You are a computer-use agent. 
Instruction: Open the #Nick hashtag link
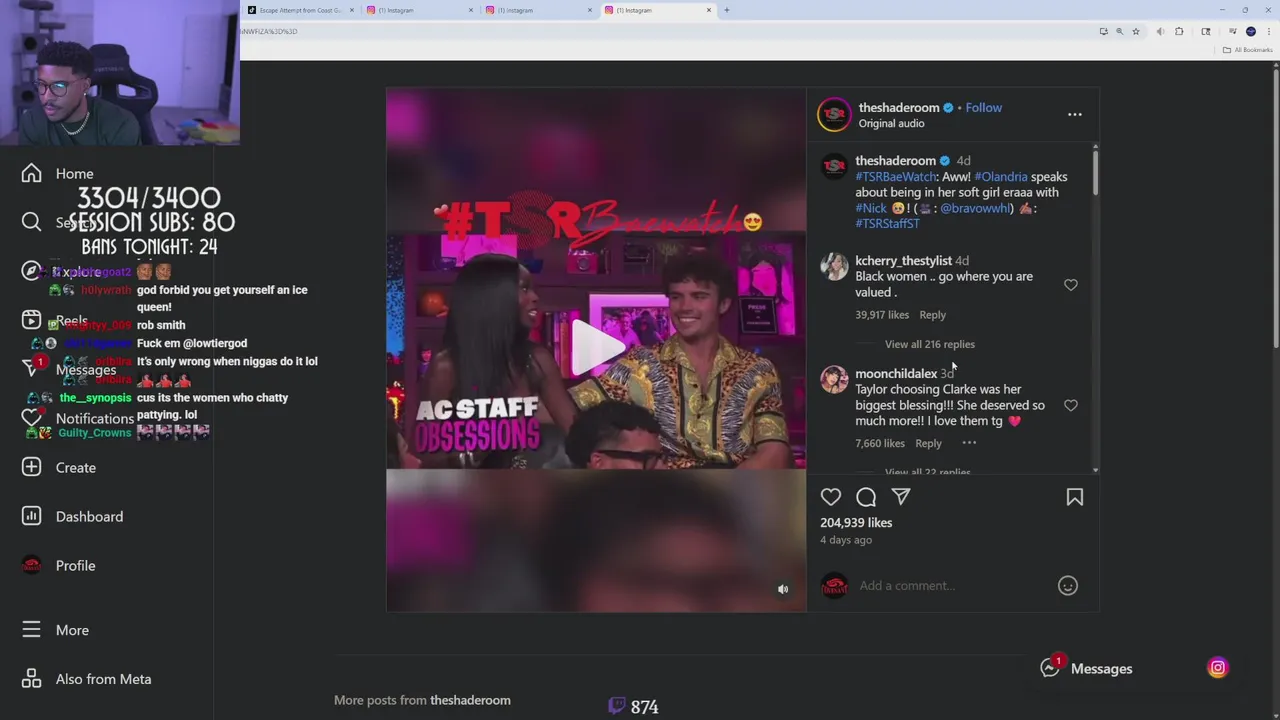[871, 209]
